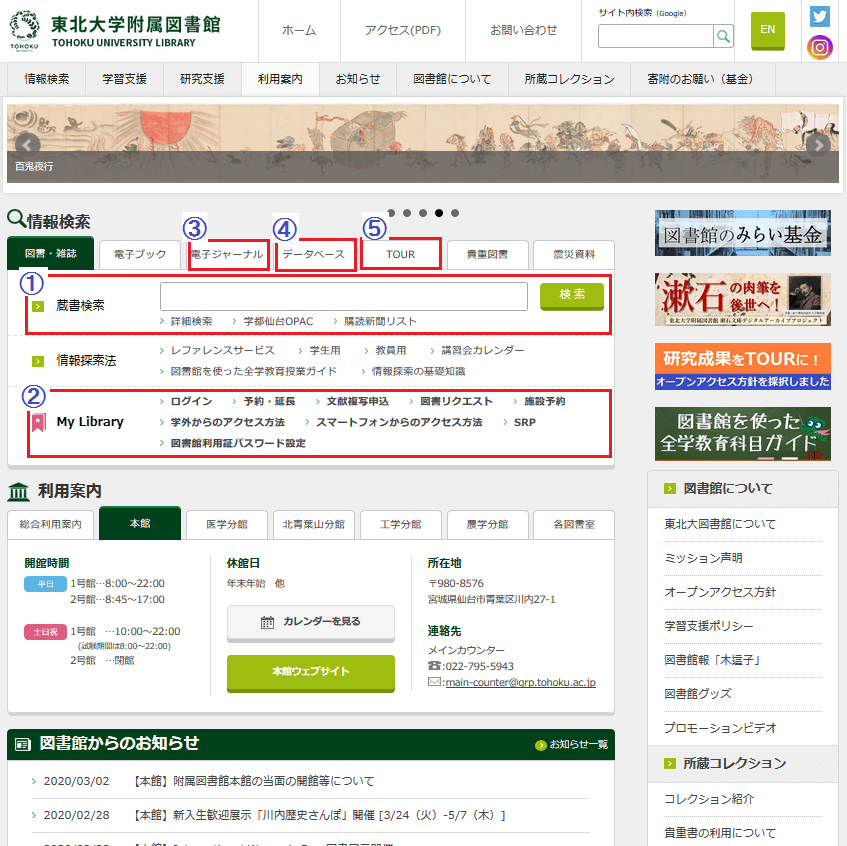Screen dimensions: 847x846
Task: Advance the banner with the next arrow
Action: click(819, 144)
